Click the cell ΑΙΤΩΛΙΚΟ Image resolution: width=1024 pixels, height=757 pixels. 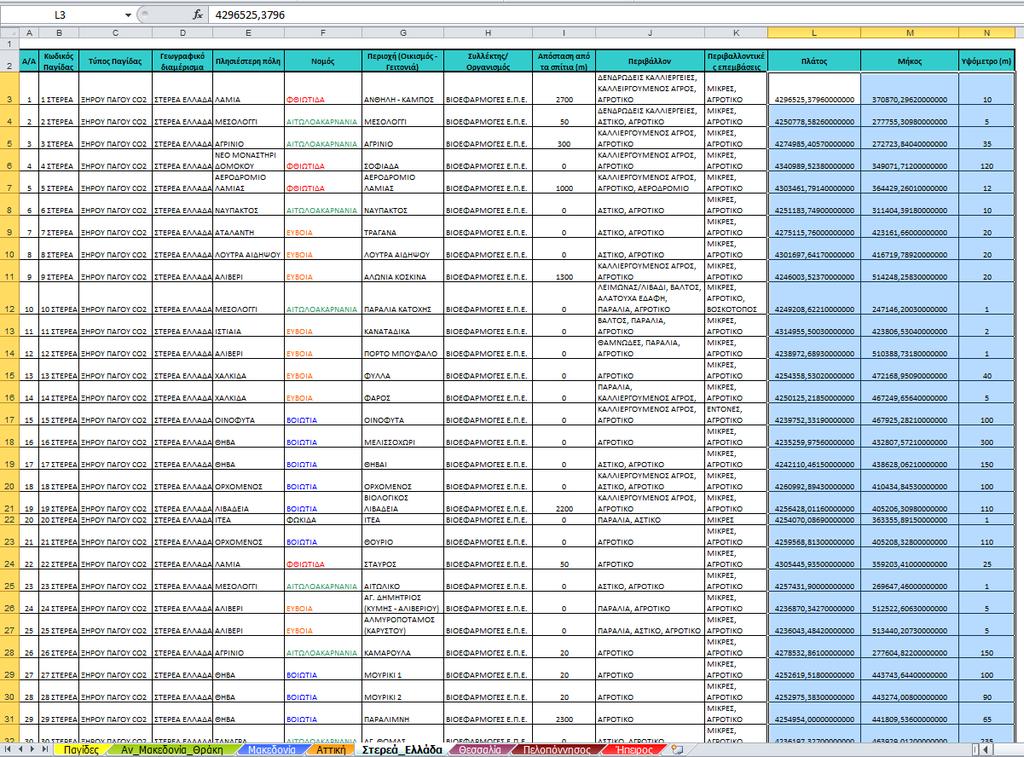point(402,581)
